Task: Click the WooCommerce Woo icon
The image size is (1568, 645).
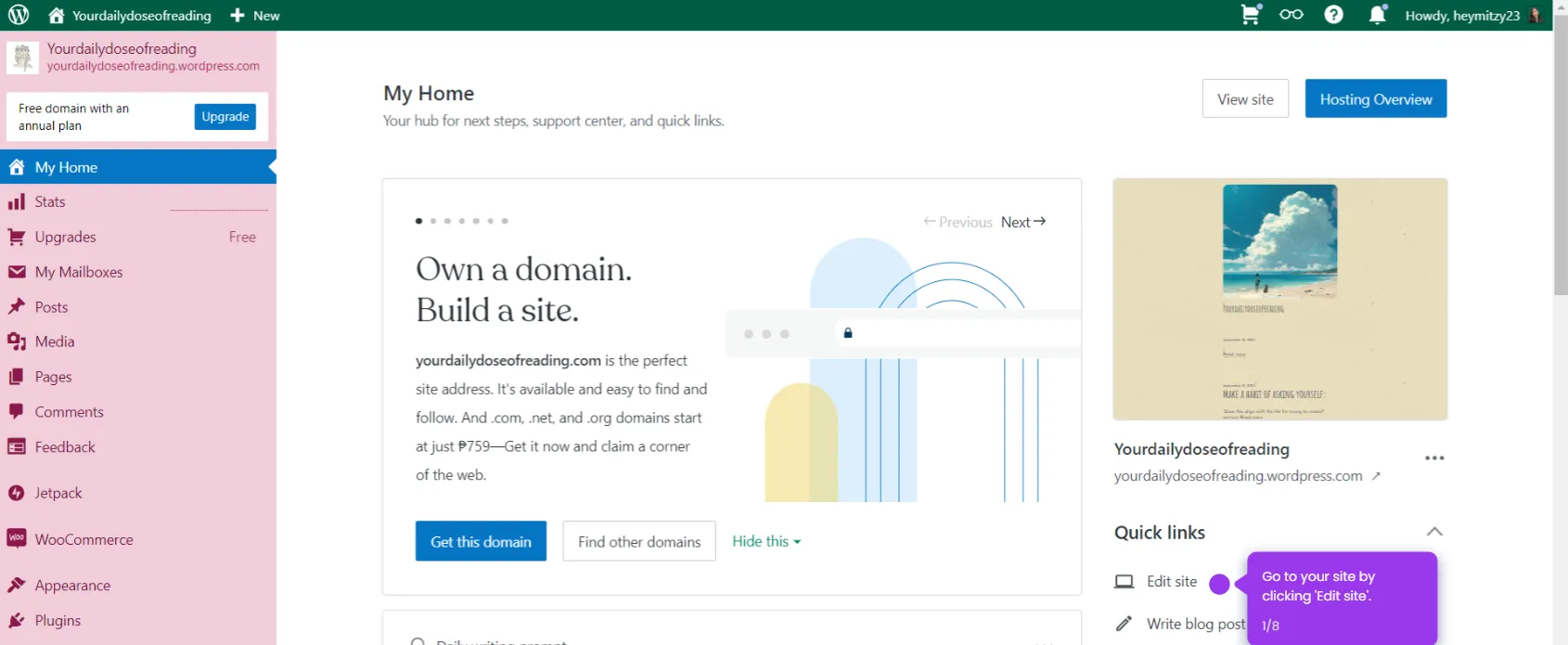Action: 17,538
